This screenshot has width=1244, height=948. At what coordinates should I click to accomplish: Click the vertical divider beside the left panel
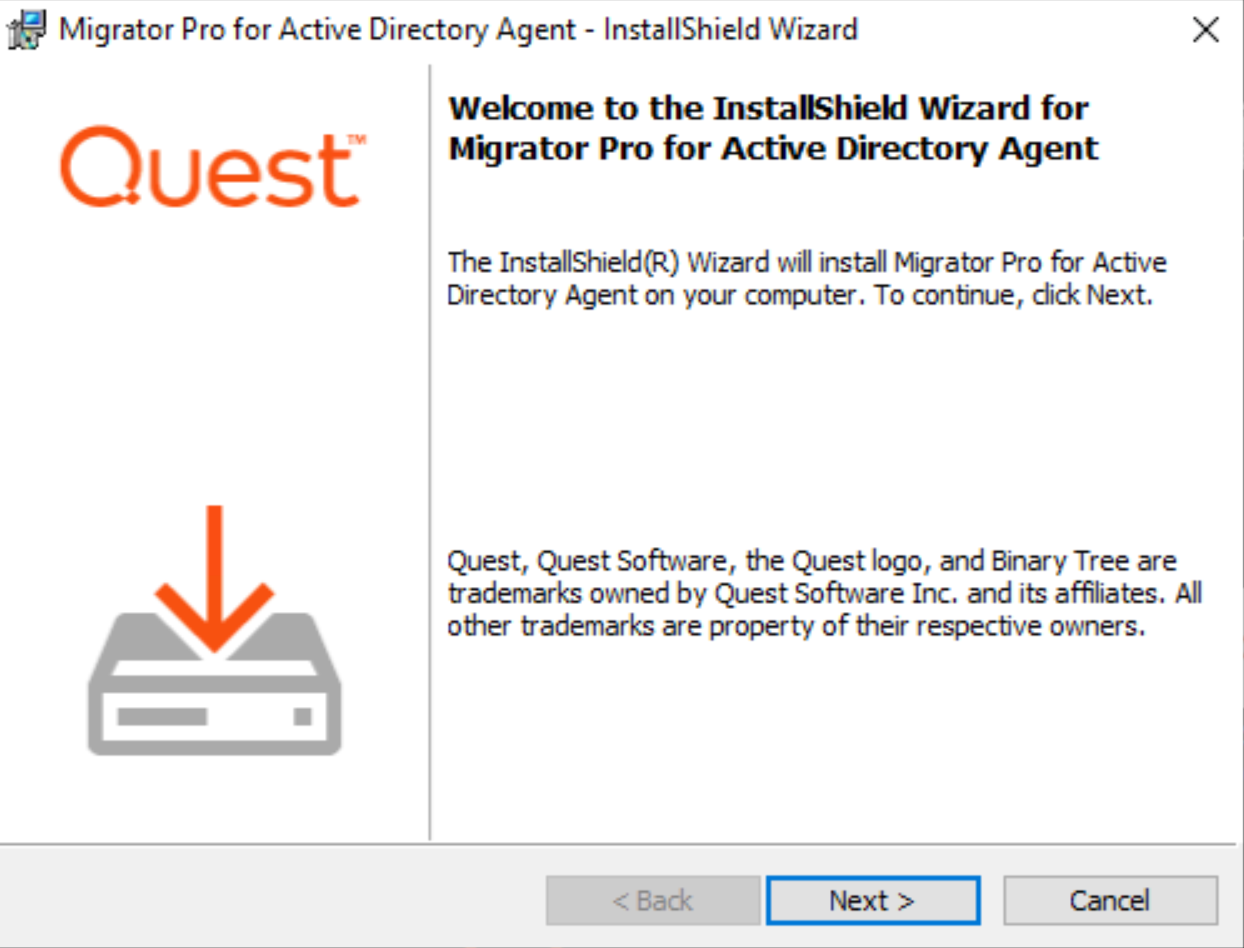(430, 450)
